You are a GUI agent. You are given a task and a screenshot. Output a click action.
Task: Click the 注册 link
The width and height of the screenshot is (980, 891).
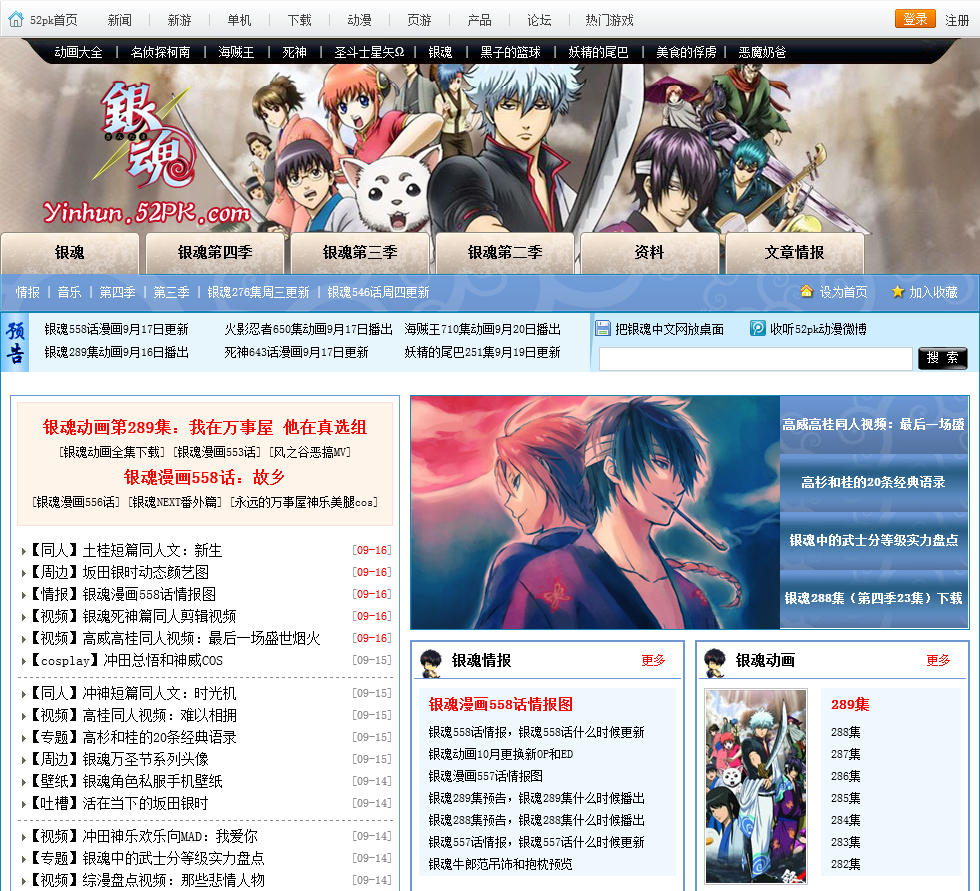pos(957,20)
